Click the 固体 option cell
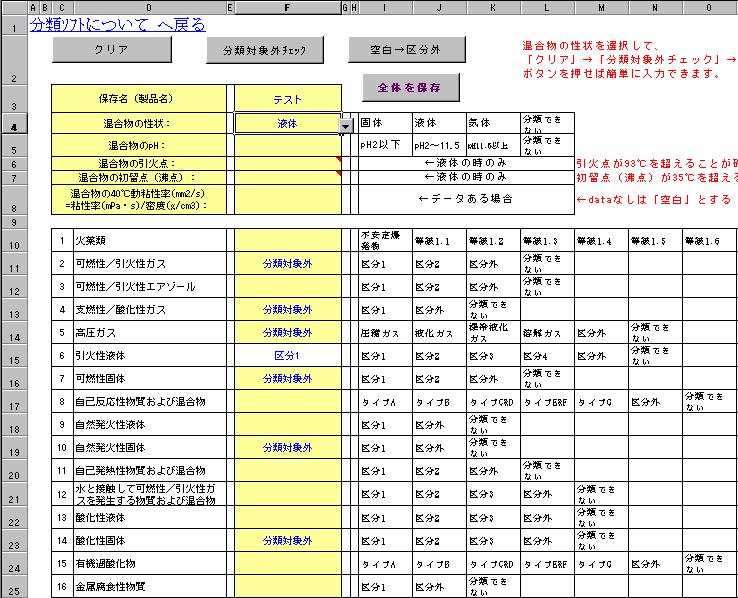738x598 pixels. coord(385,123)
